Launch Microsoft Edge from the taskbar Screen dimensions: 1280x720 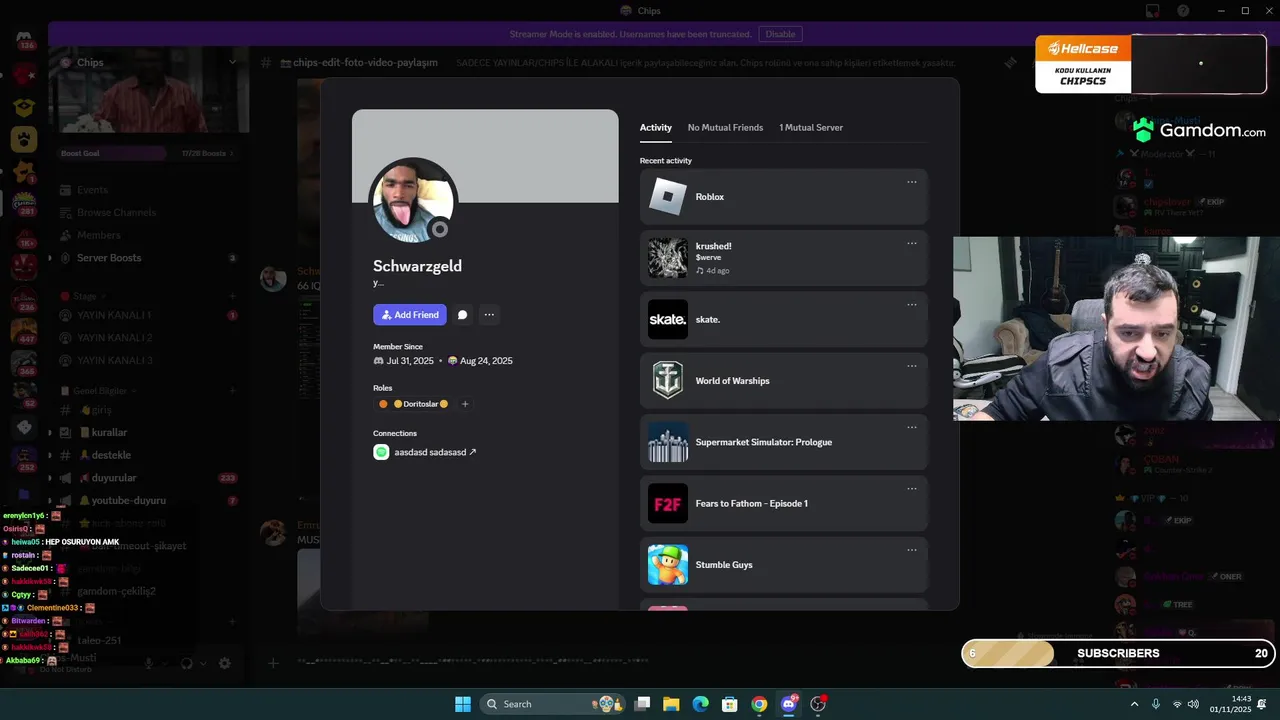[701, 704]
